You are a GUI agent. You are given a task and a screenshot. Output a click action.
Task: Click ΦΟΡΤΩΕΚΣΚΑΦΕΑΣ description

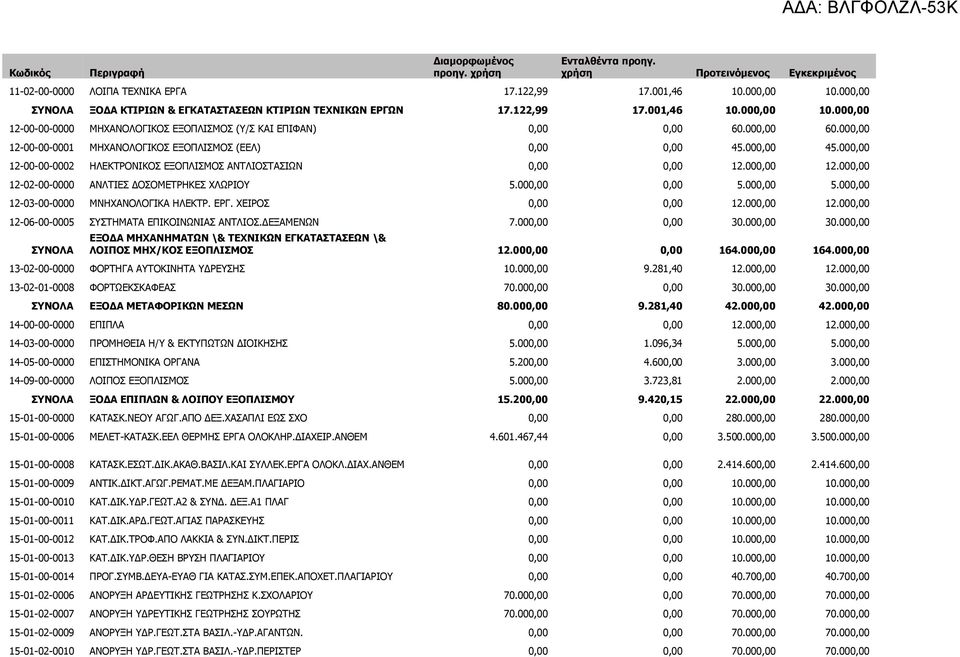[132, 288]
